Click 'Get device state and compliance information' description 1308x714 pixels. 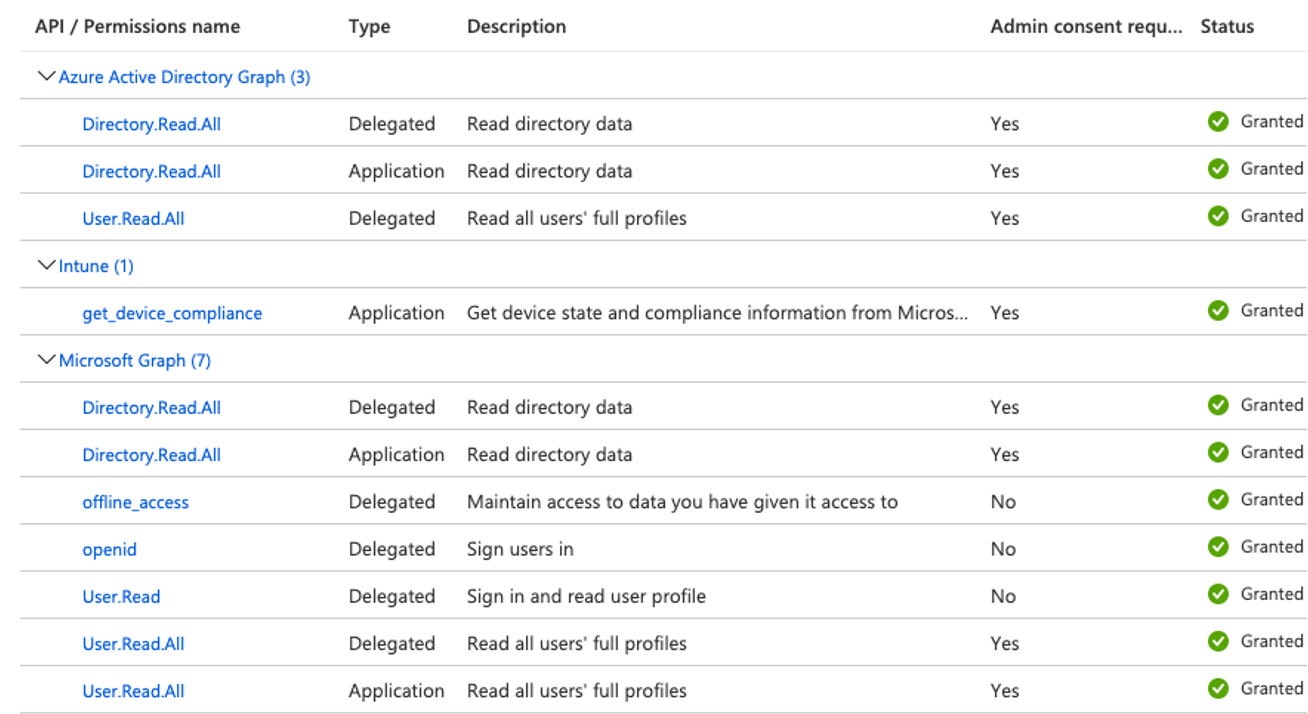click(x=717, y=313)
